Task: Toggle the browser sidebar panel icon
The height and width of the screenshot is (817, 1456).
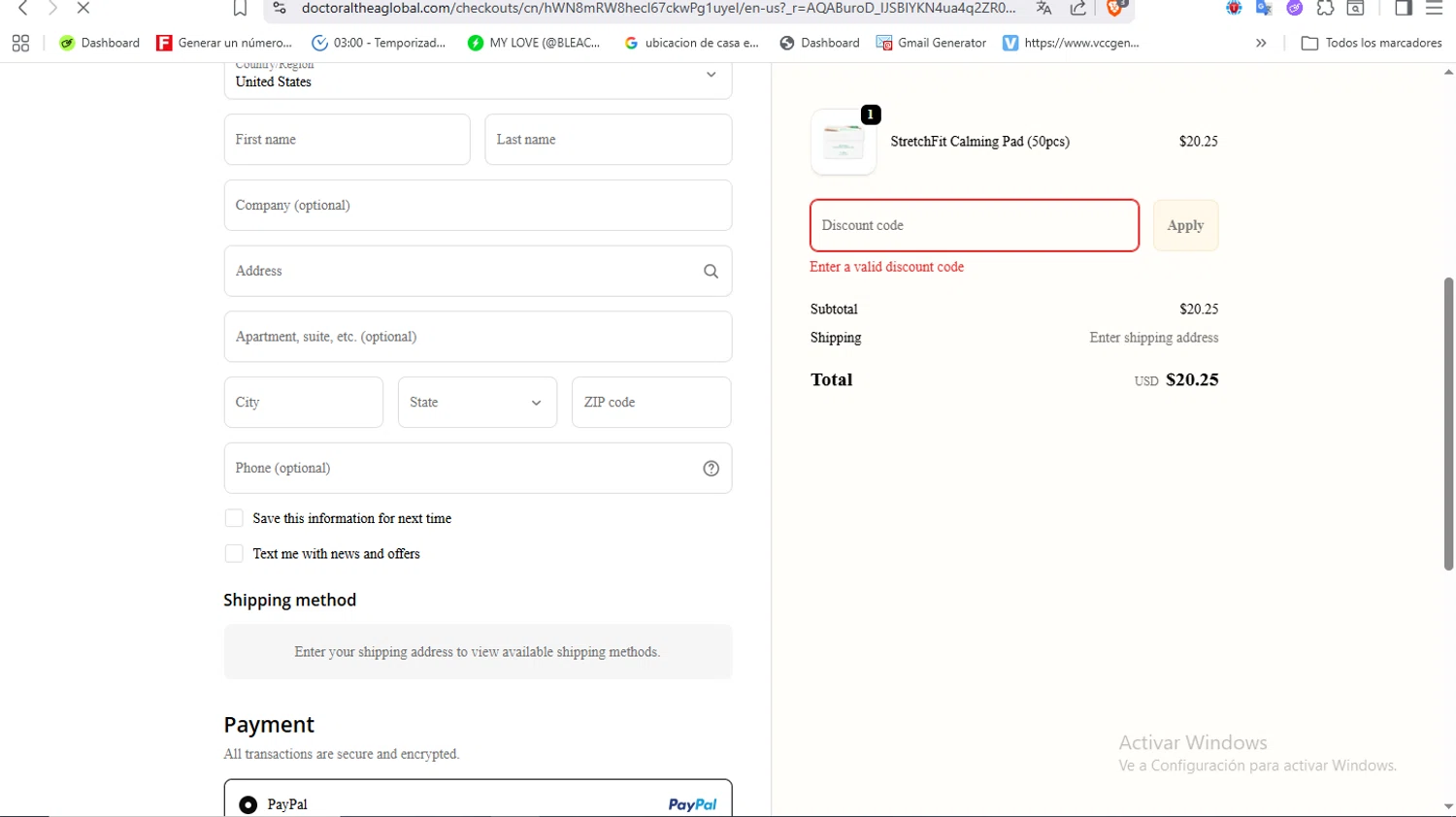Action: pos(1404,8)
